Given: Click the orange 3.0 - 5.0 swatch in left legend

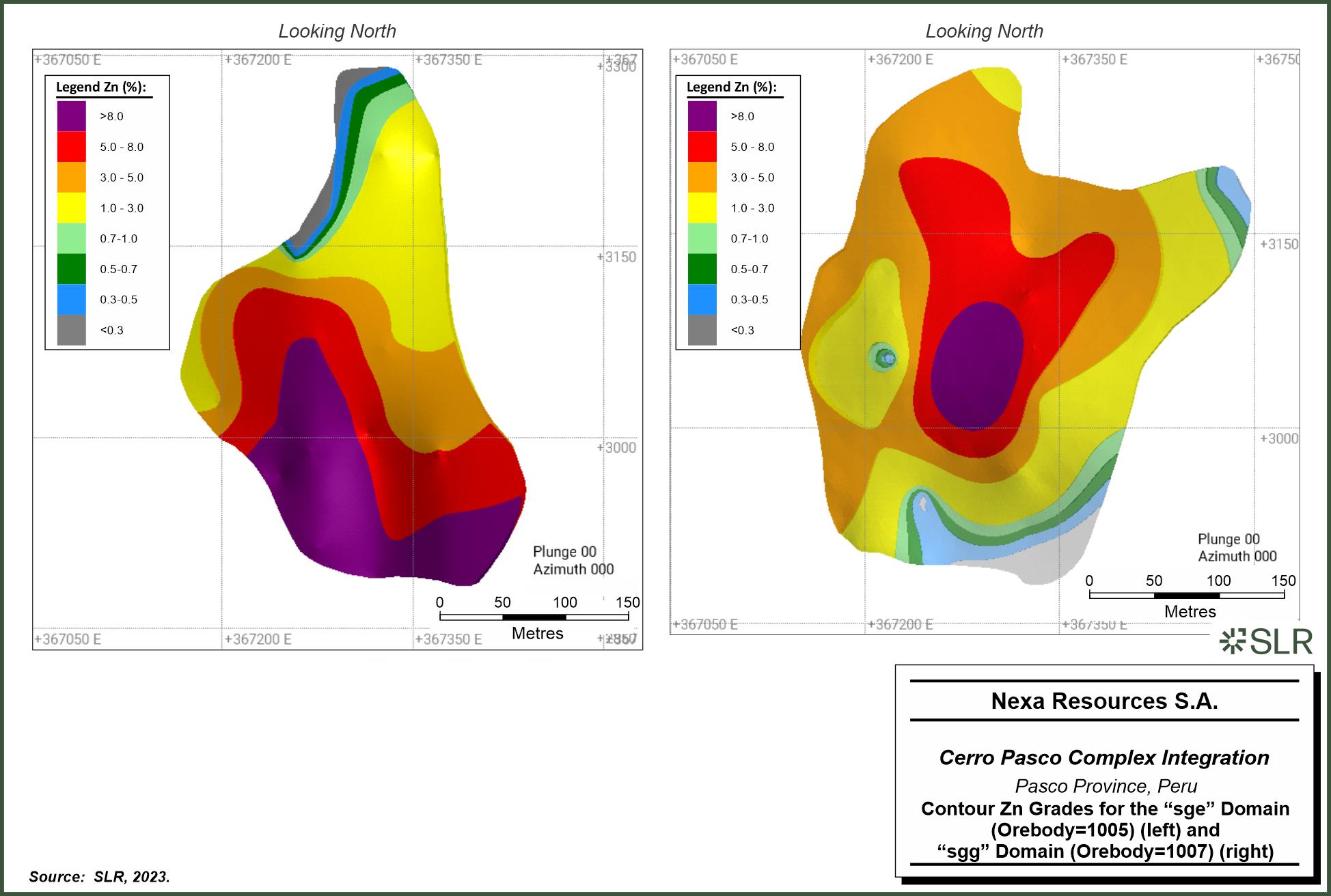Looking at the screenshot, I should pyautogui.click(x=71, y=178).
